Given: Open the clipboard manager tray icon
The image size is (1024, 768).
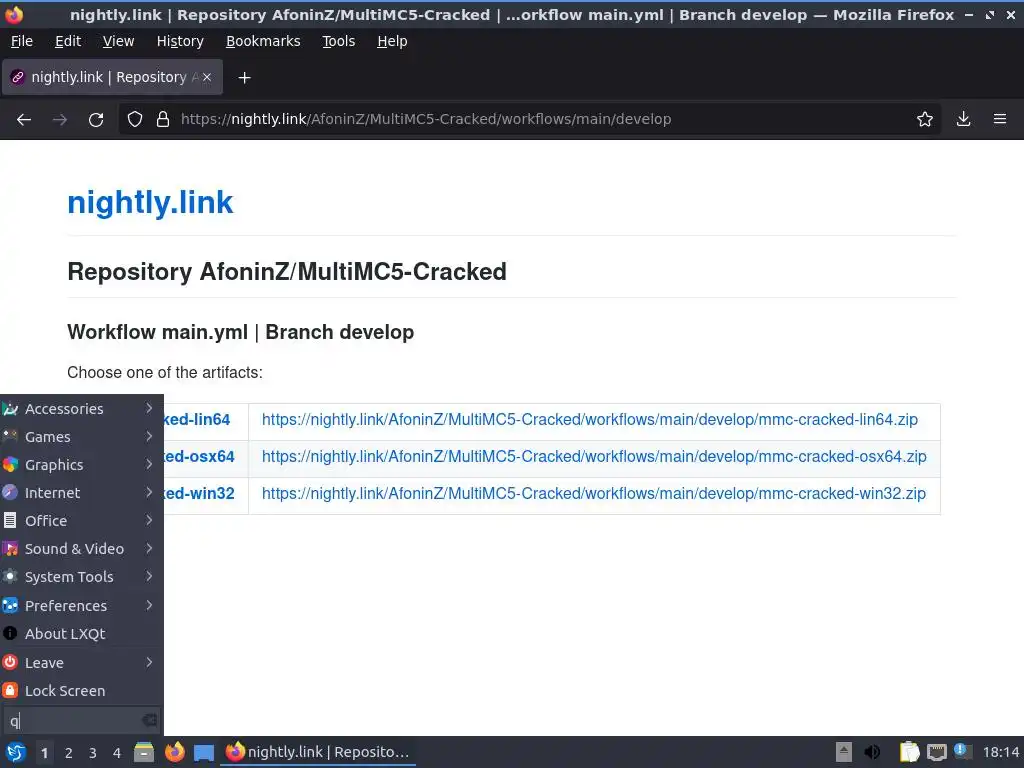Looking at the screenshot, I should [x=908, y=752].
